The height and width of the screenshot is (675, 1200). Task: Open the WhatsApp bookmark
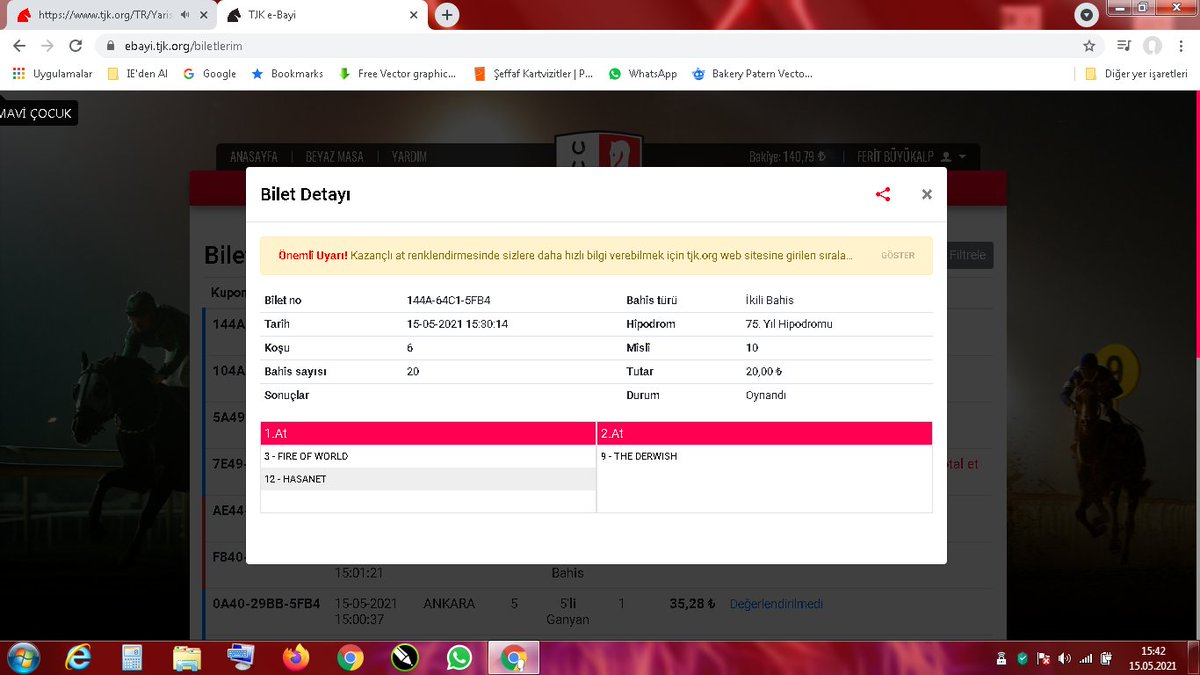coord(643,74)
